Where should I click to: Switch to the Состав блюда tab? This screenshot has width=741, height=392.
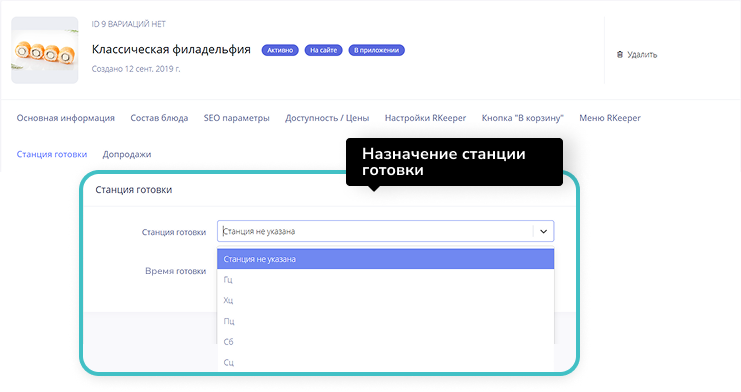point(159,118)
